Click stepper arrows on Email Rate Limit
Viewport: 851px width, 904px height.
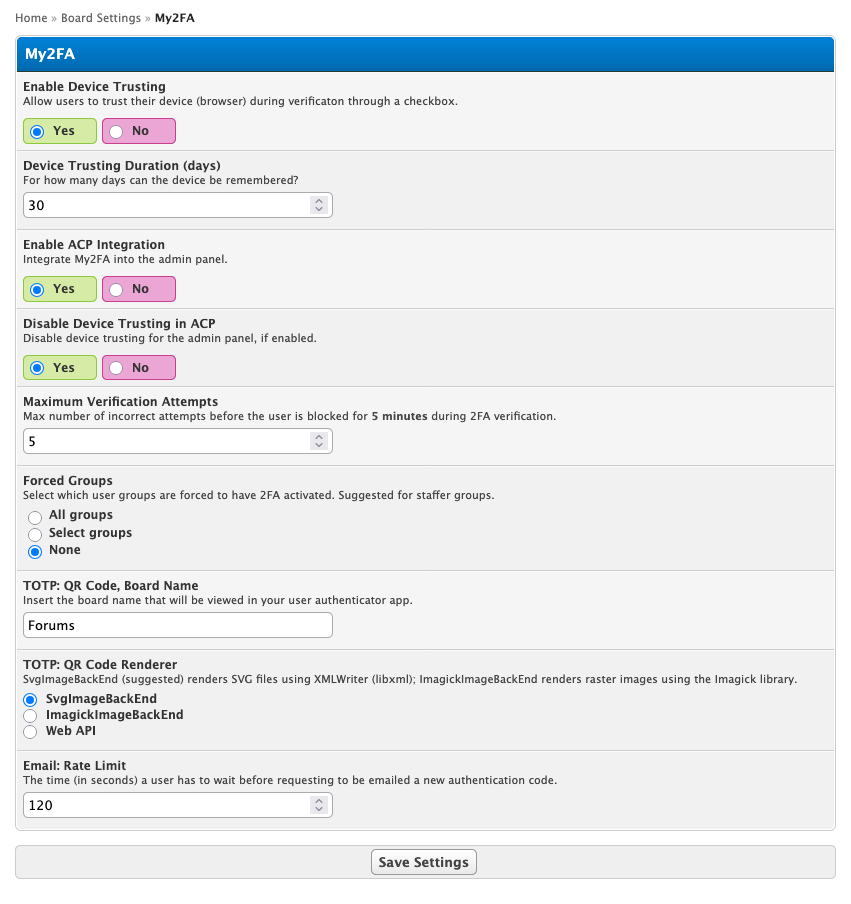[319, 805]
